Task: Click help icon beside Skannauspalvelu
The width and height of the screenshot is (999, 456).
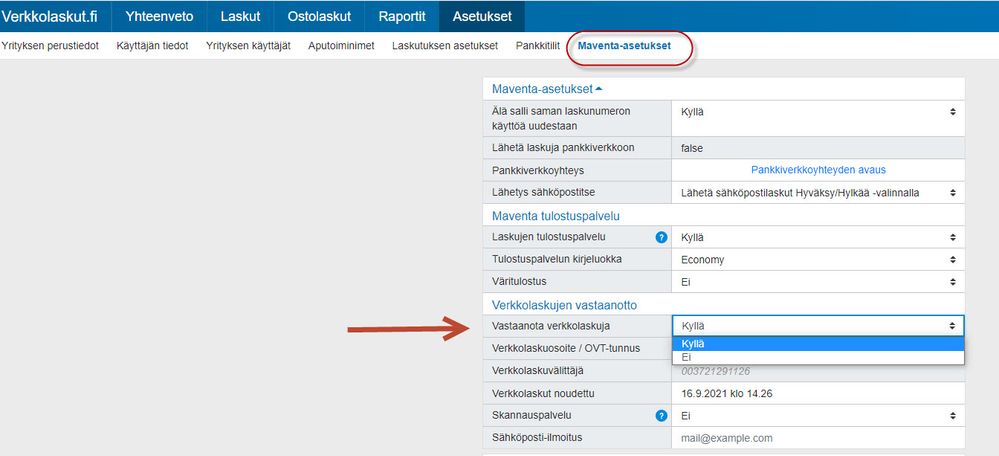Action: click(661, 415)
